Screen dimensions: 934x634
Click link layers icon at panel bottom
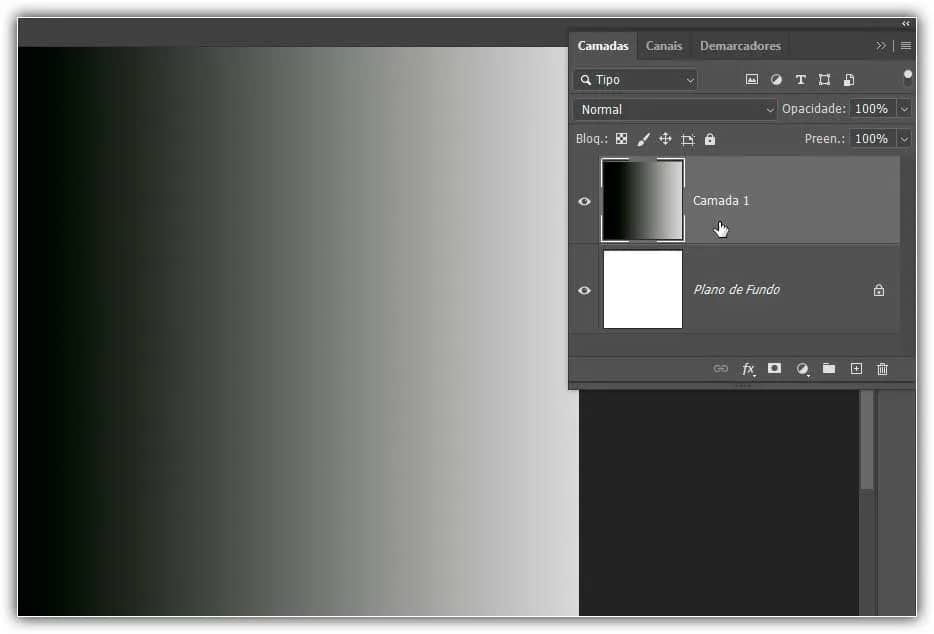[x=721, y=368]
